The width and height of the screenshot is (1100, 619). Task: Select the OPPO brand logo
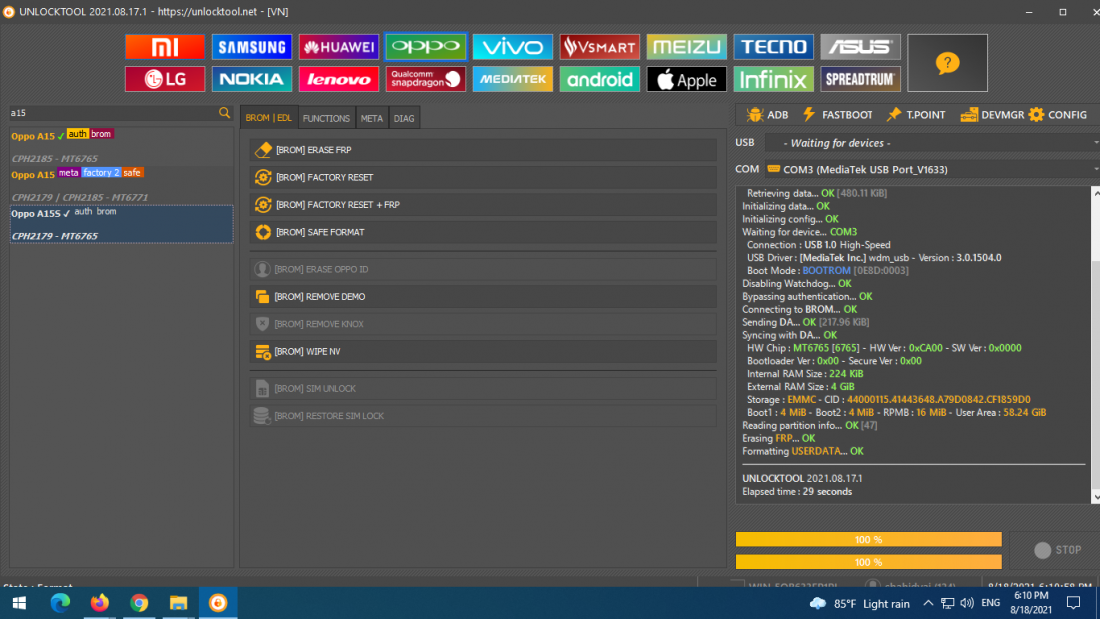pos(426,47)
